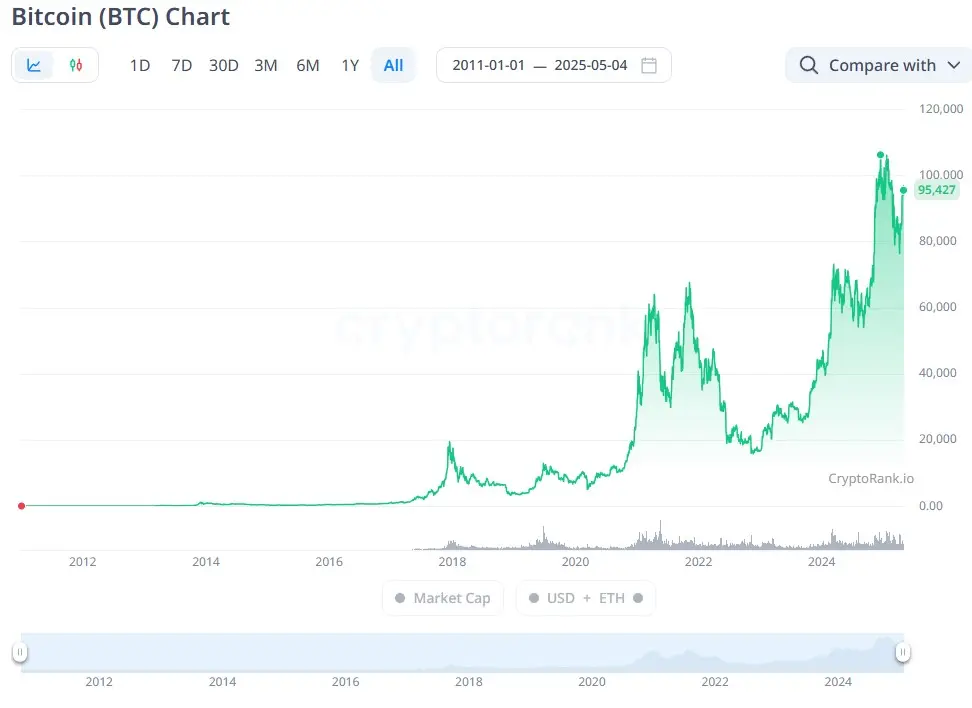Click the plus sign between USD and ETH
Viewport: 972px width, 708px height.
[586, 598]
